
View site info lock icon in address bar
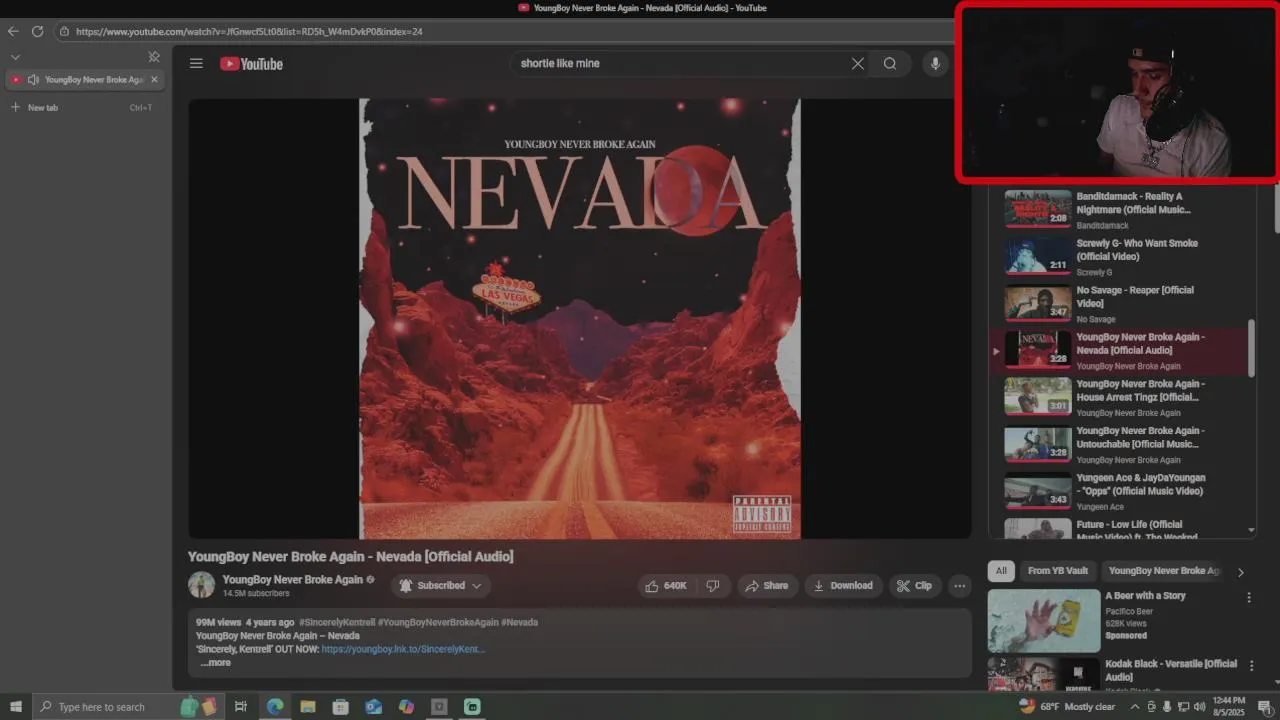(x=64, y=31)
